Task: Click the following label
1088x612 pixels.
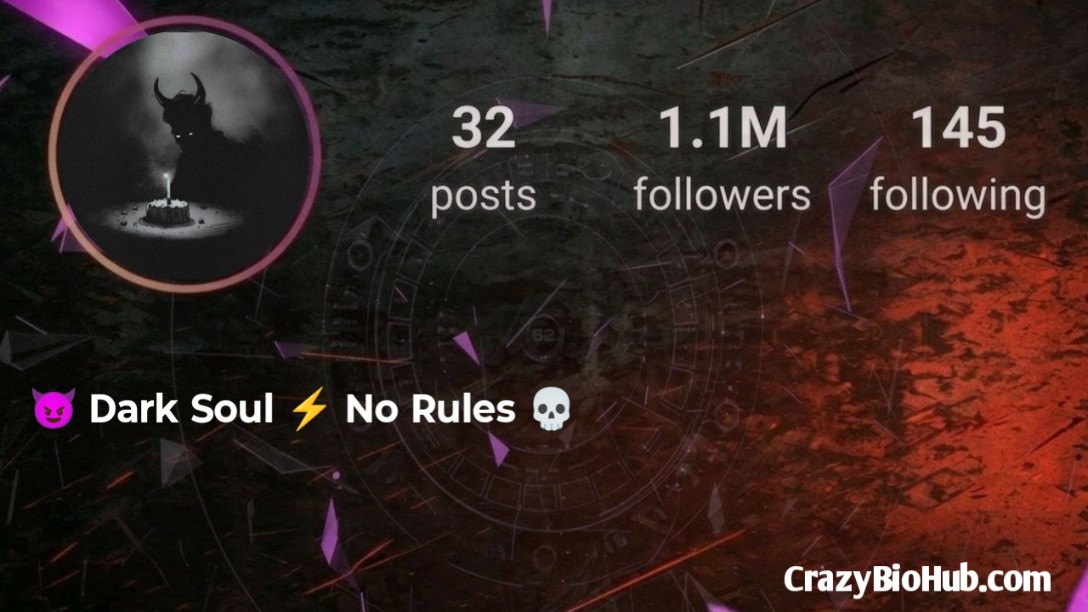Action: [958, 196]
